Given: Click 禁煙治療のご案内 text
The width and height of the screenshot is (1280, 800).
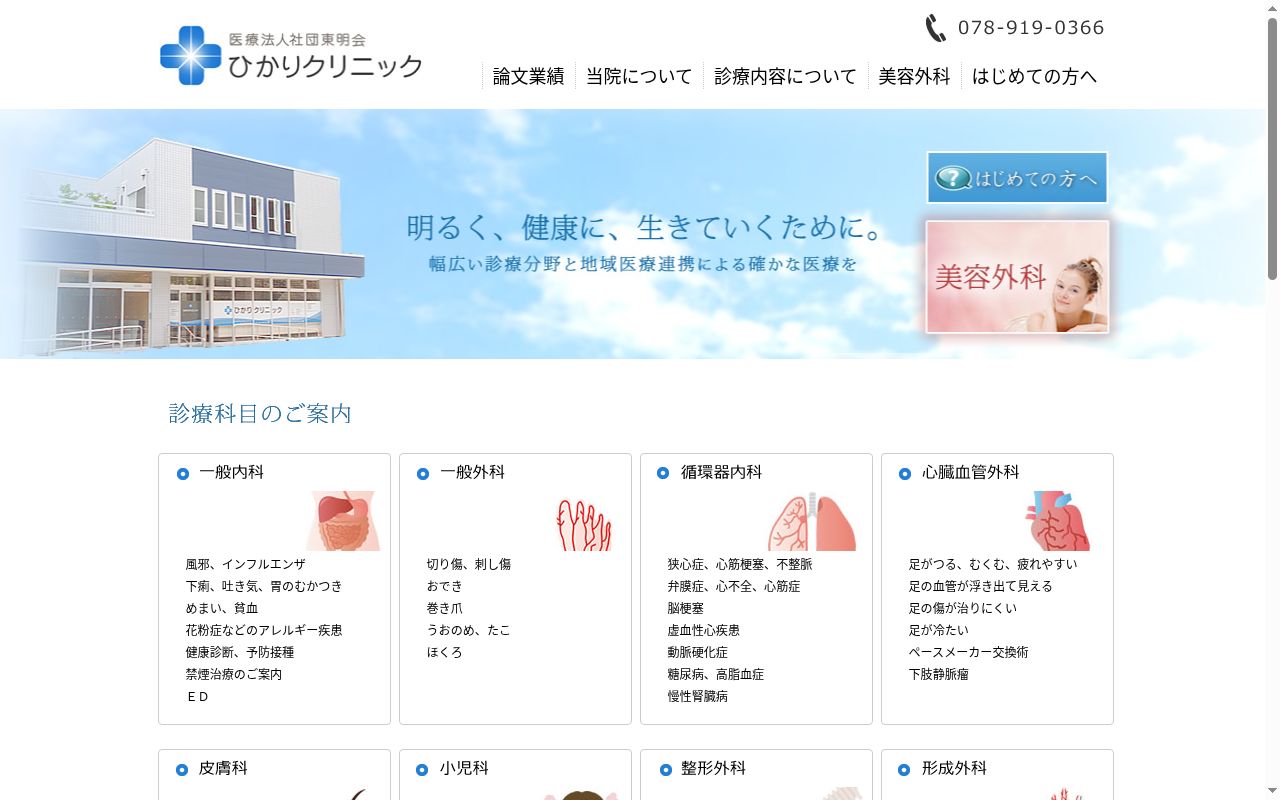Looking at the screenshot, I should click(233, 674).
